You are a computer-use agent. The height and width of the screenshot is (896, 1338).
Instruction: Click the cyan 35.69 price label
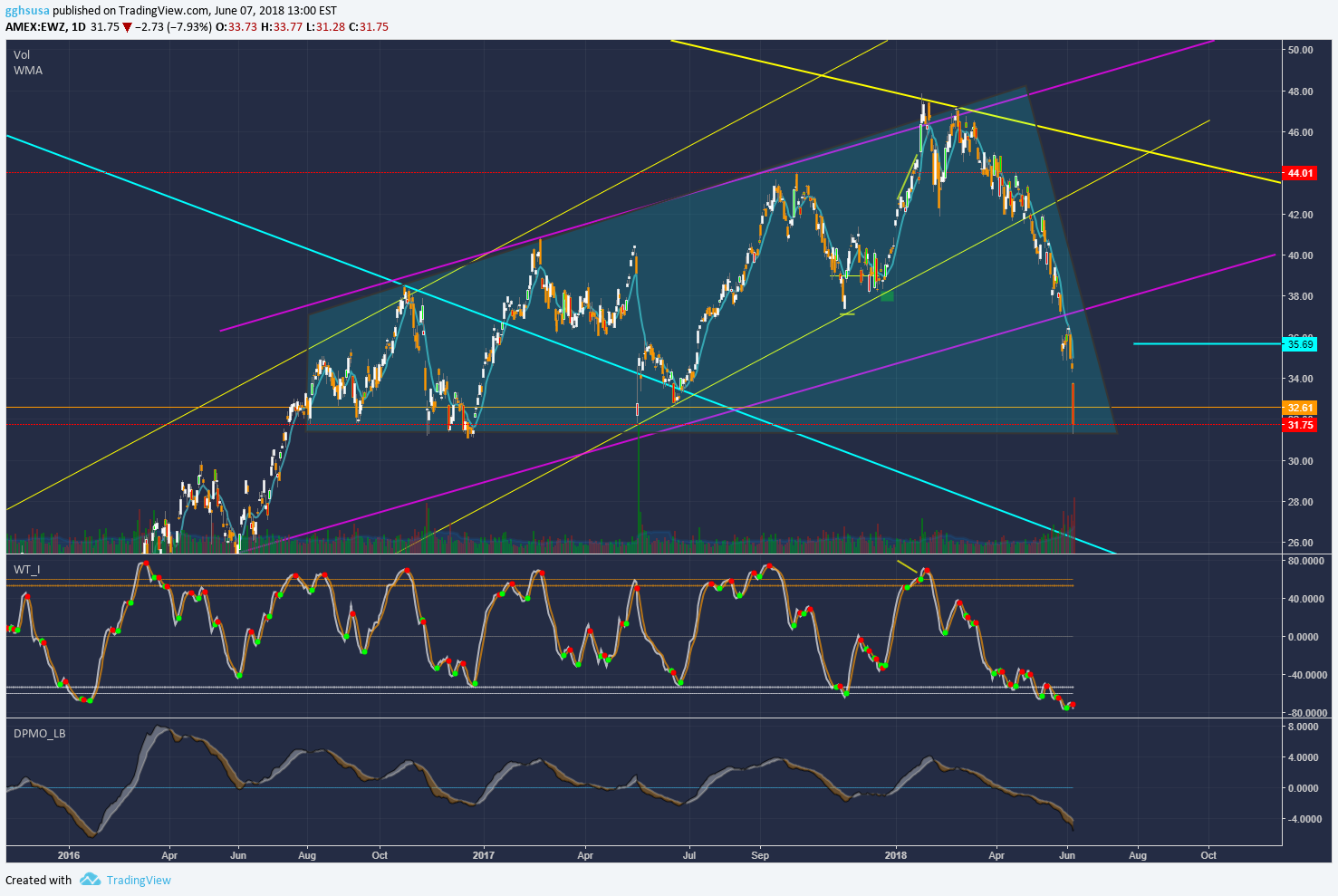click(1300, 344)
